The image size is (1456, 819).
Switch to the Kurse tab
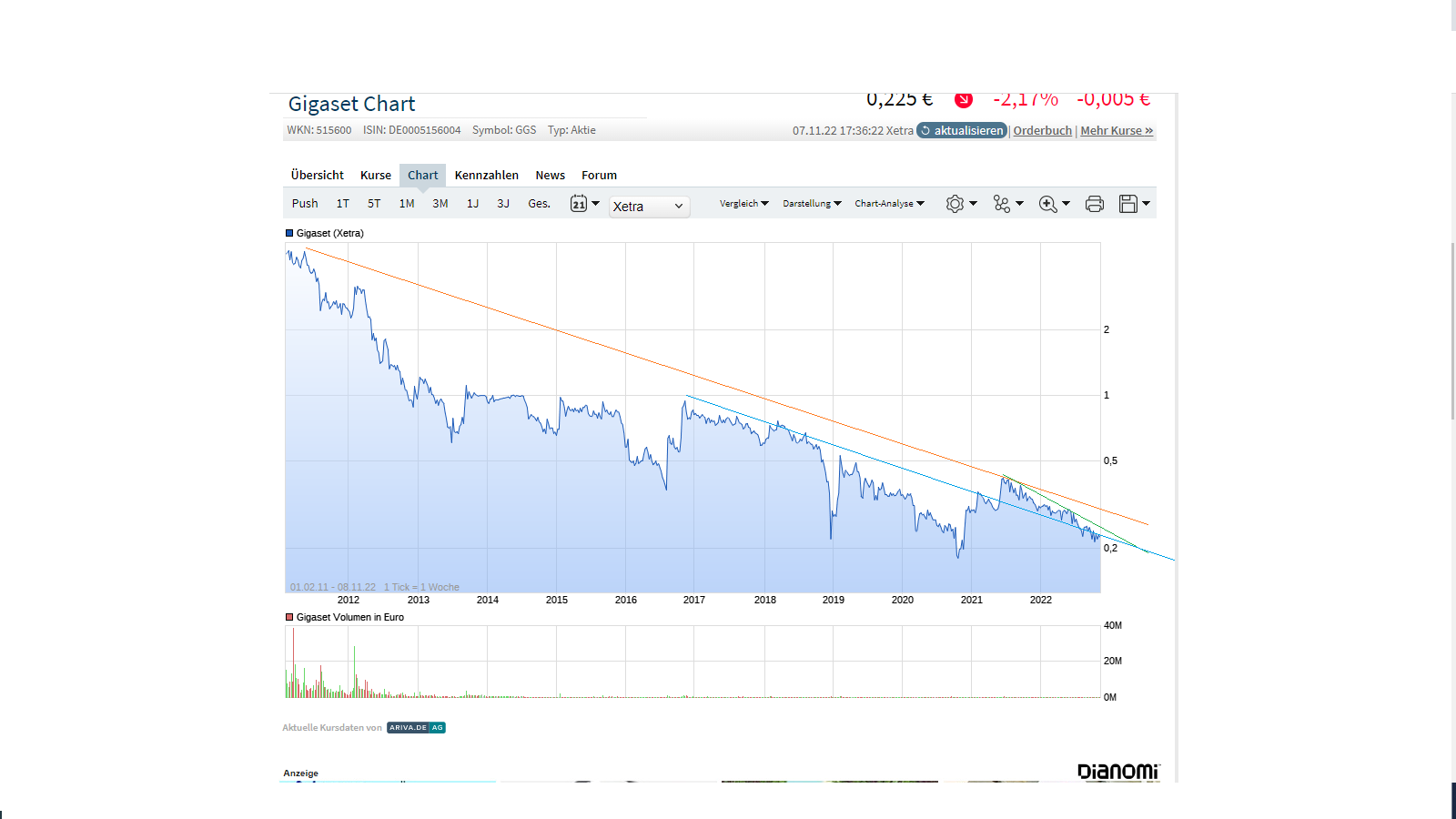point(376,176)
